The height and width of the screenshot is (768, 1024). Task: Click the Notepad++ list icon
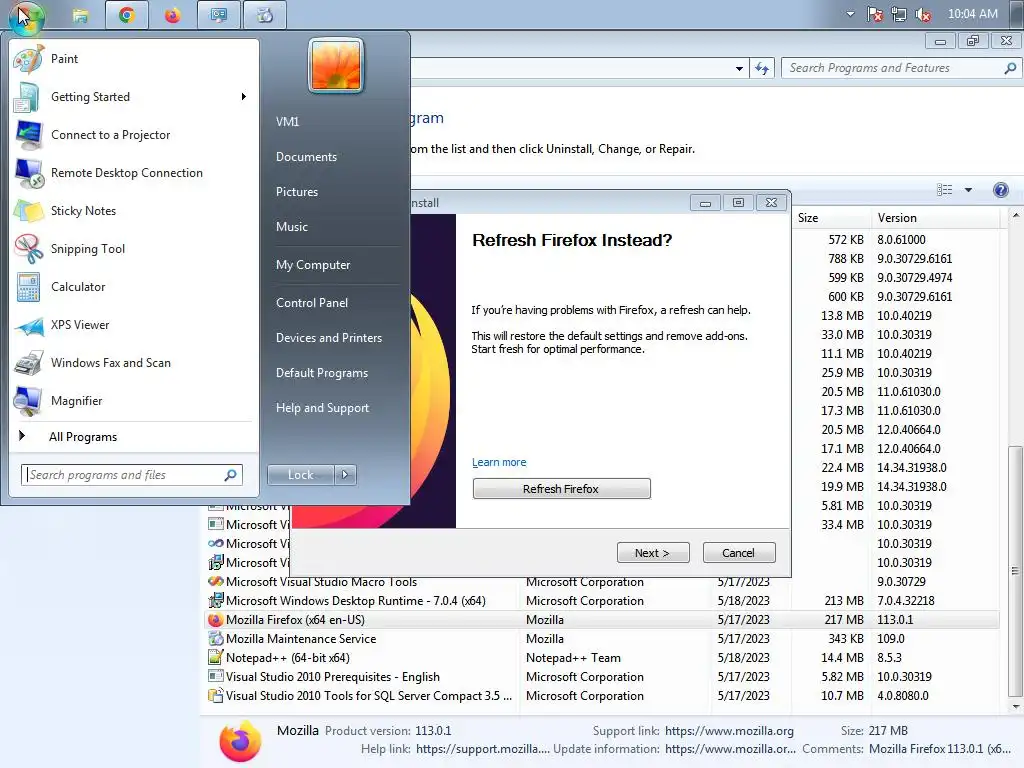(x=216, y=658)
